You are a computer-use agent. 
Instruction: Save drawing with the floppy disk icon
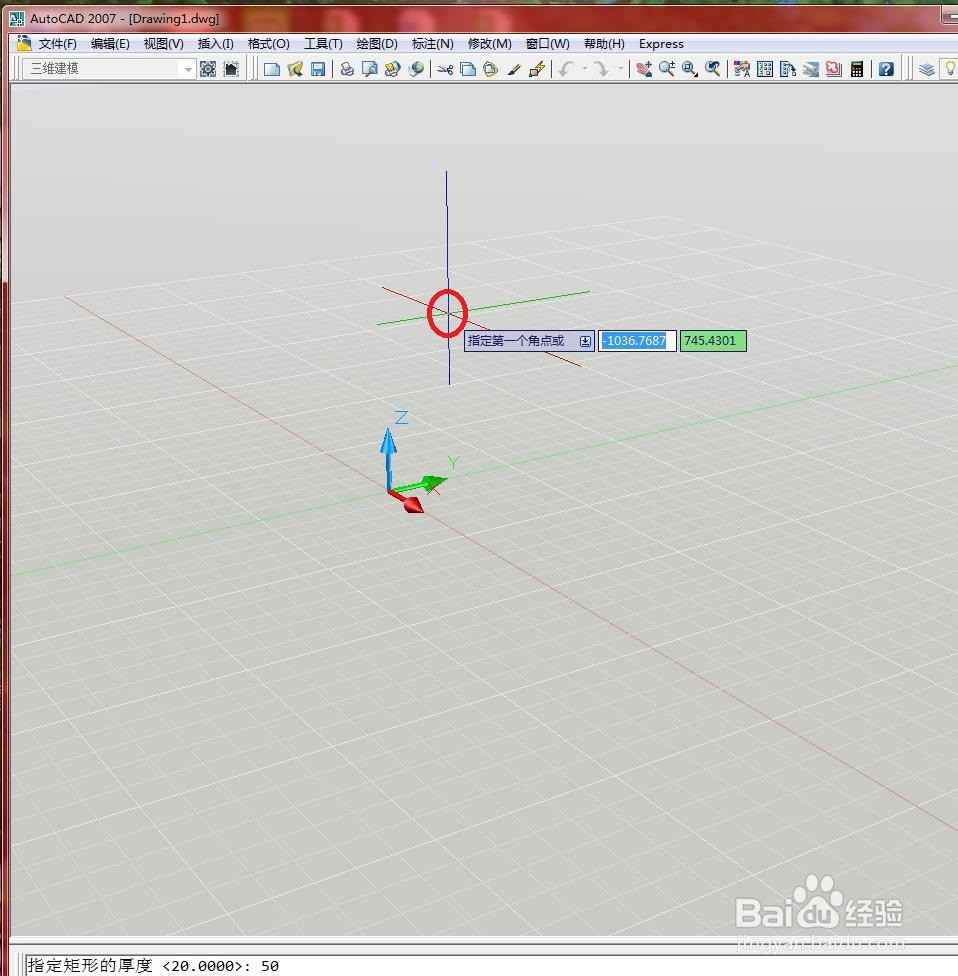318,68
